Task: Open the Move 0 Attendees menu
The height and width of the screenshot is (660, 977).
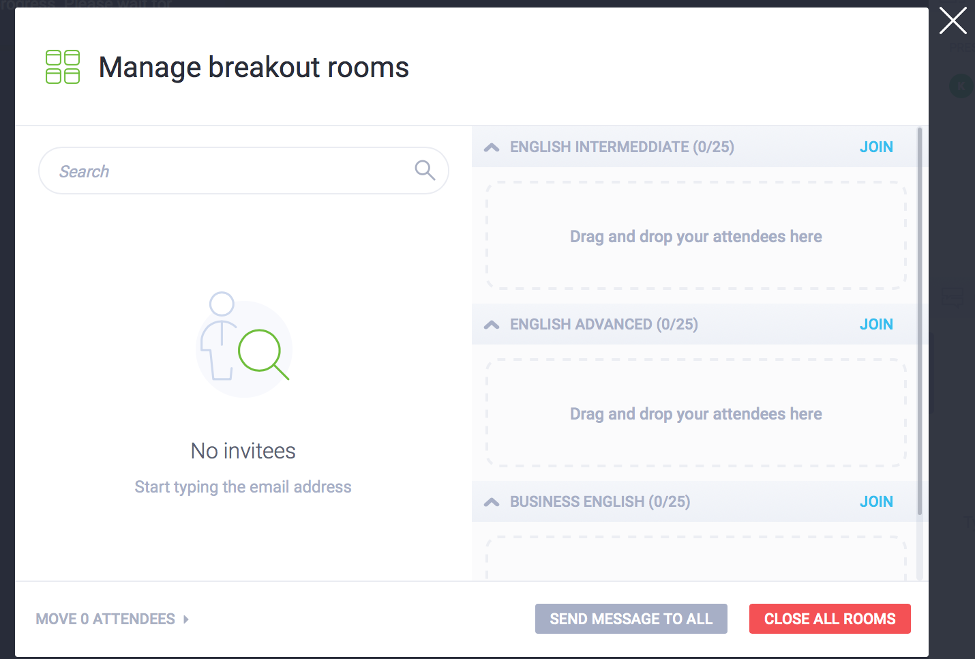Action: [x=105, y=619]
